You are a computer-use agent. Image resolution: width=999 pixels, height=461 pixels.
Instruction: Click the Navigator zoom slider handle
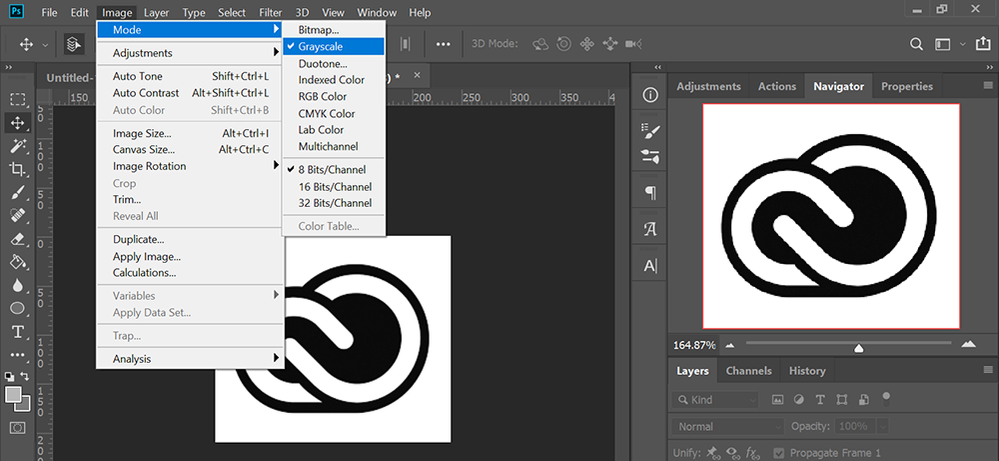[858, 348]
